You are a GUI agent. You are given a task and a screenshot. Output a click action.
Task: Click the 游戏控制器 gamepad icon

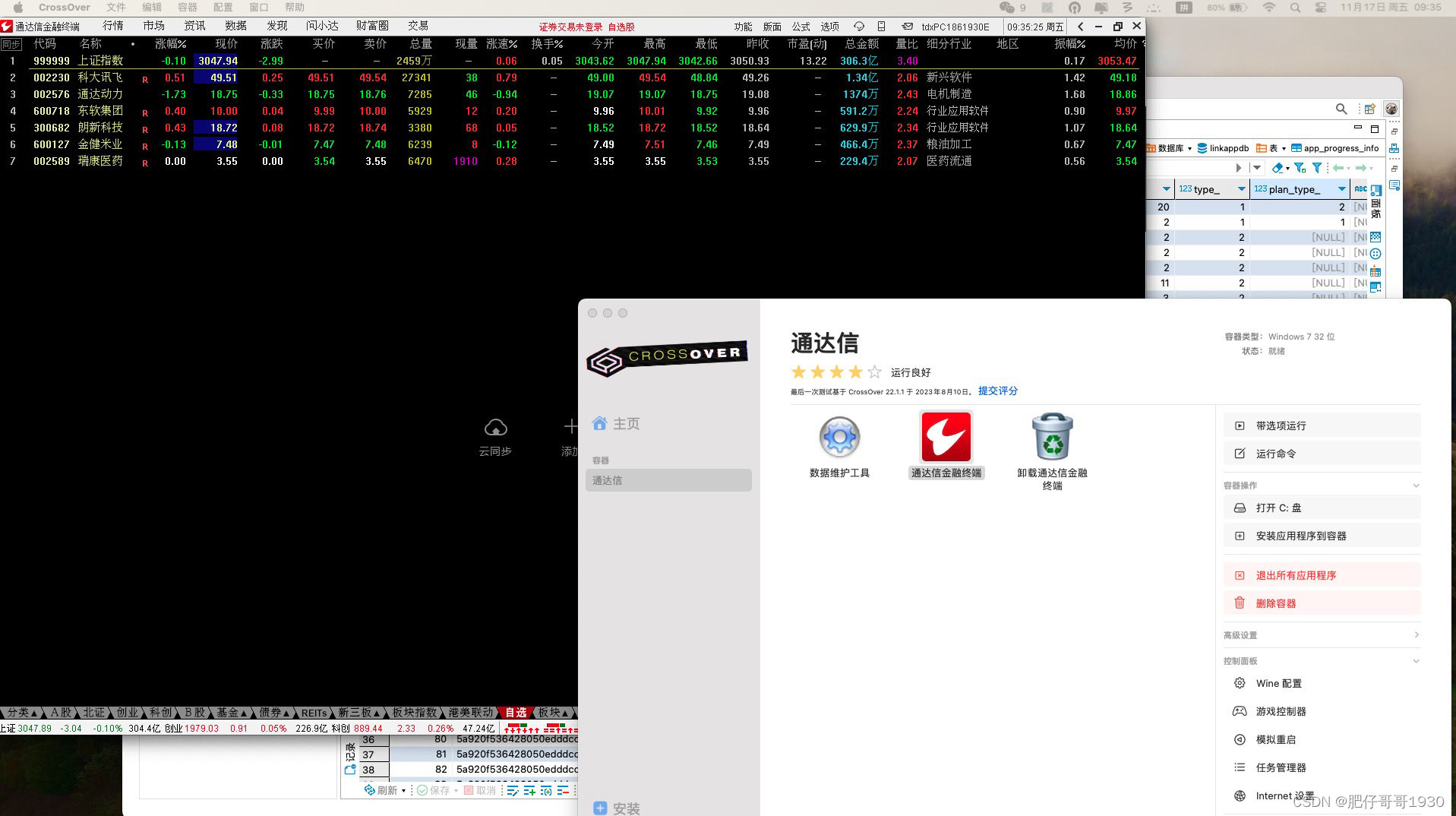click(1240, 711)
